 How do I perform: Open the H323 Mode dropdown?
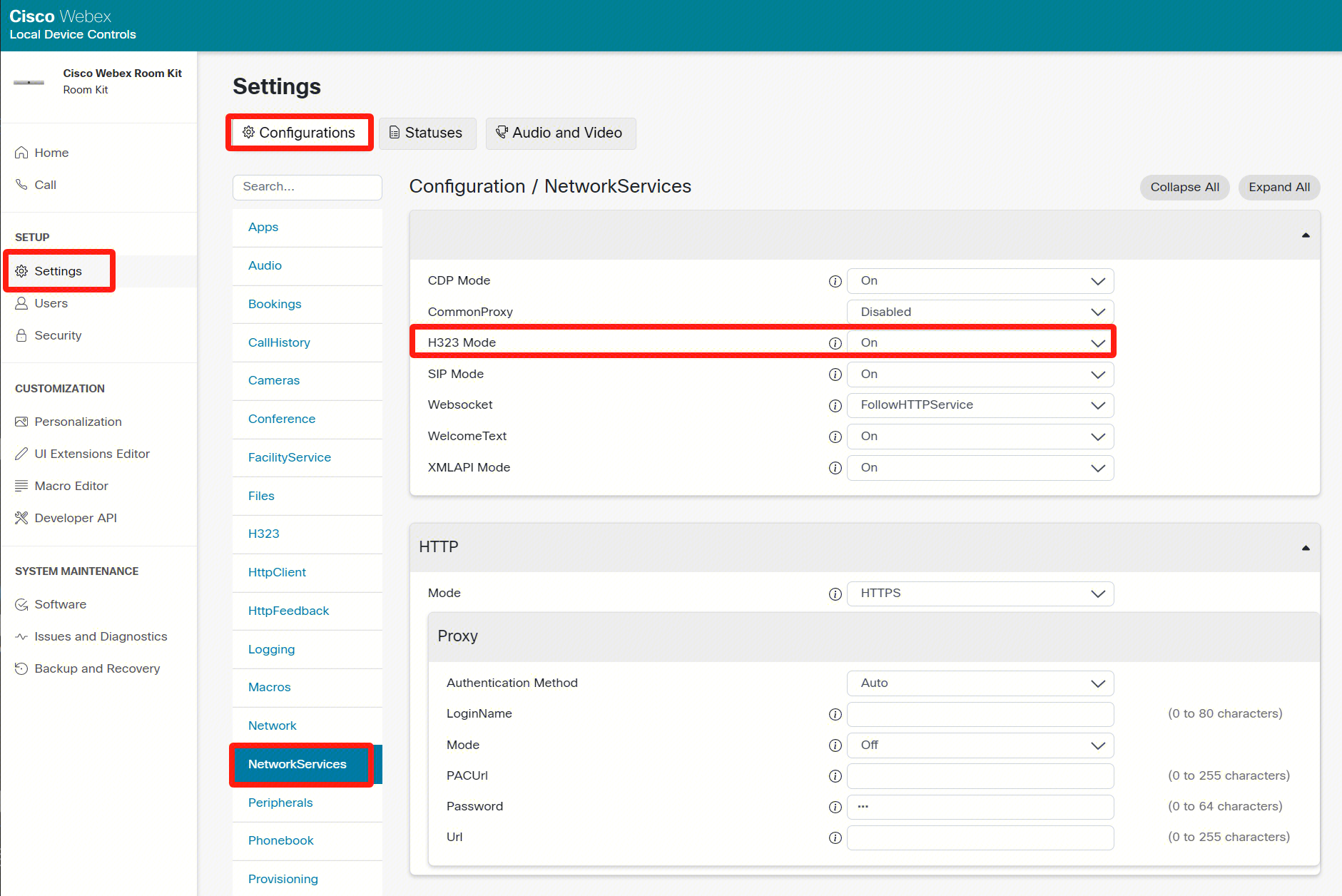click(x=980, y=343)
